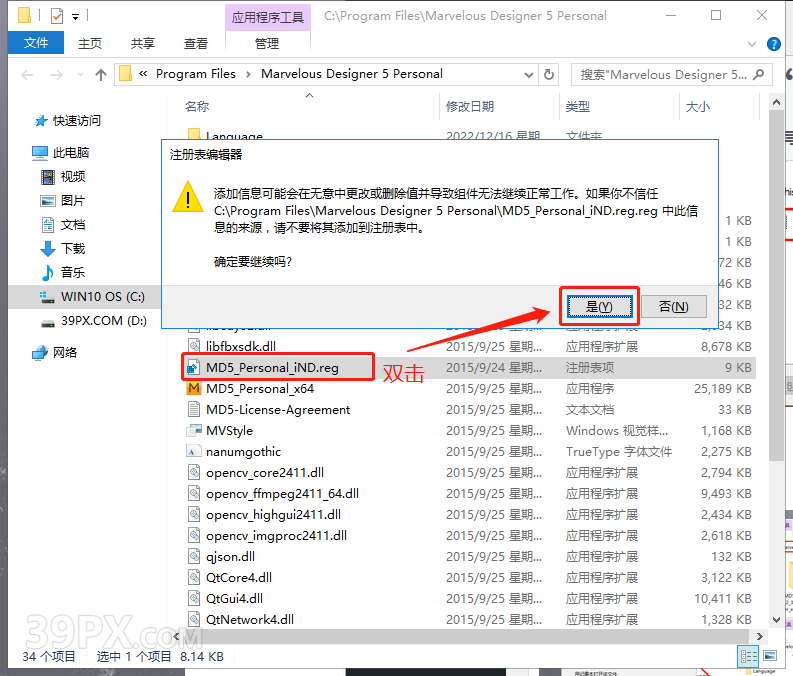Image resolution: width=793 pixels, height=676 pixels.
Task: Select the opencv_imgproc2411.dll file icon
Action: [193, 535]
